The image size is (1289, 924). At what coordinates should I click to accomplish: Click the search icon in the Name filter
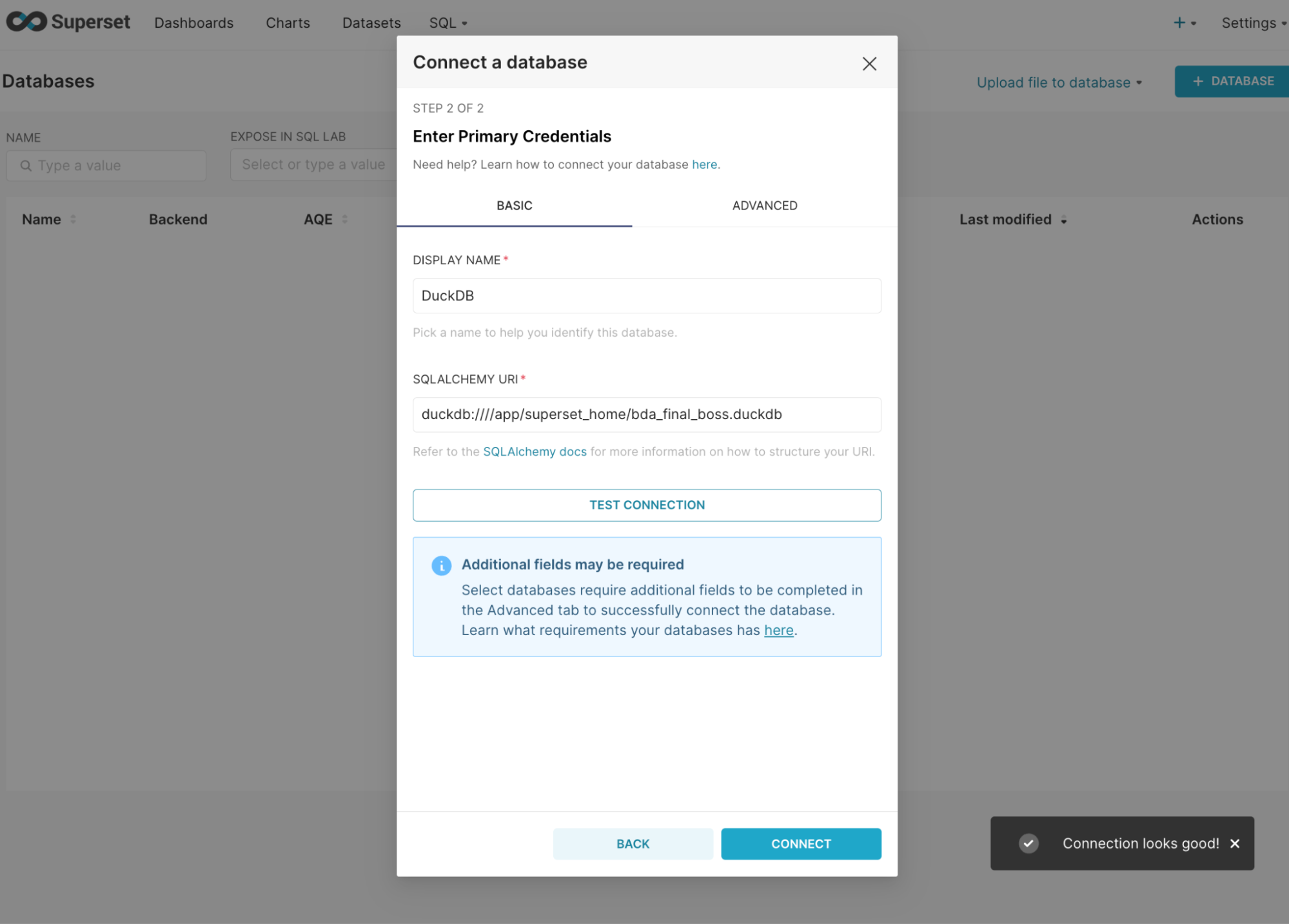[x=26, y=166]
